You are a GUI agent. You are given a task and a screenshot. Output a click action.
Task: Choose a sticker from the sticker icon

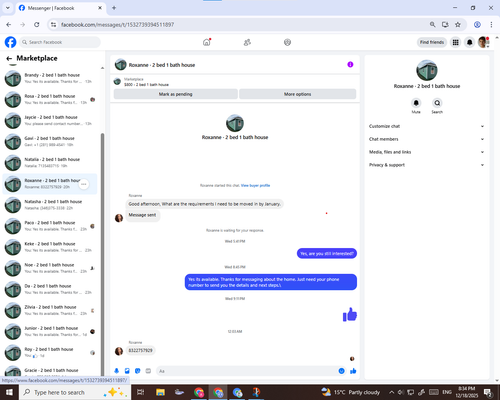[138, 371]
